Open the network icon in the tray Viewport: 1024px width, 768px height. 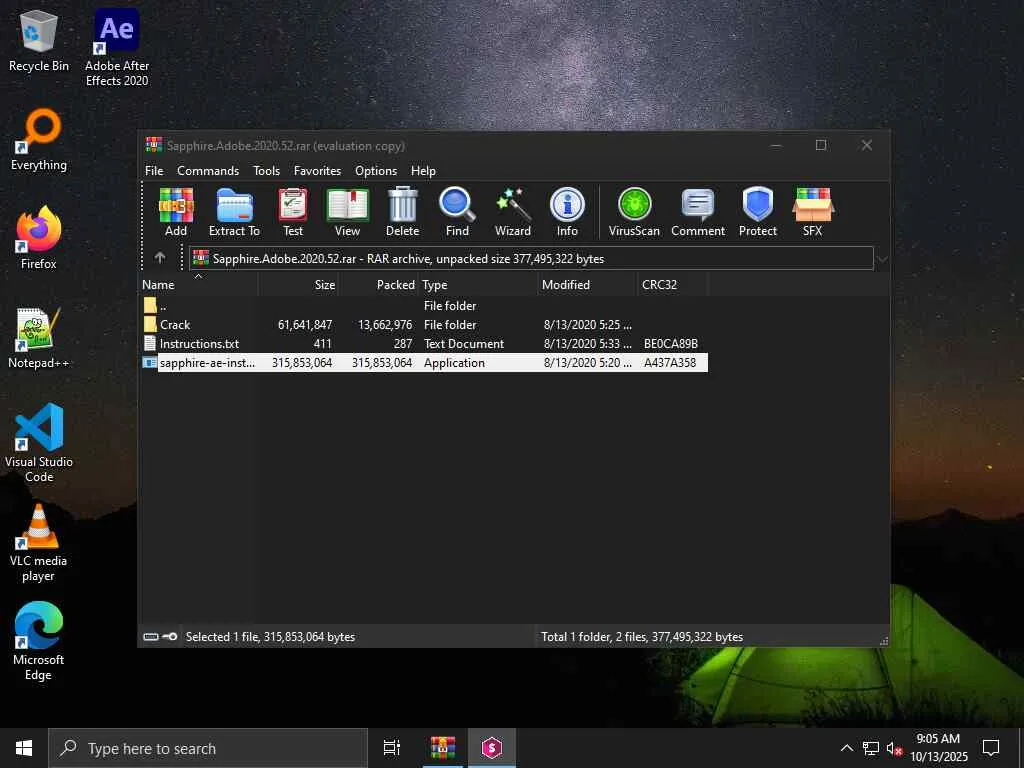pyautogui.click(x=871, y=748)
